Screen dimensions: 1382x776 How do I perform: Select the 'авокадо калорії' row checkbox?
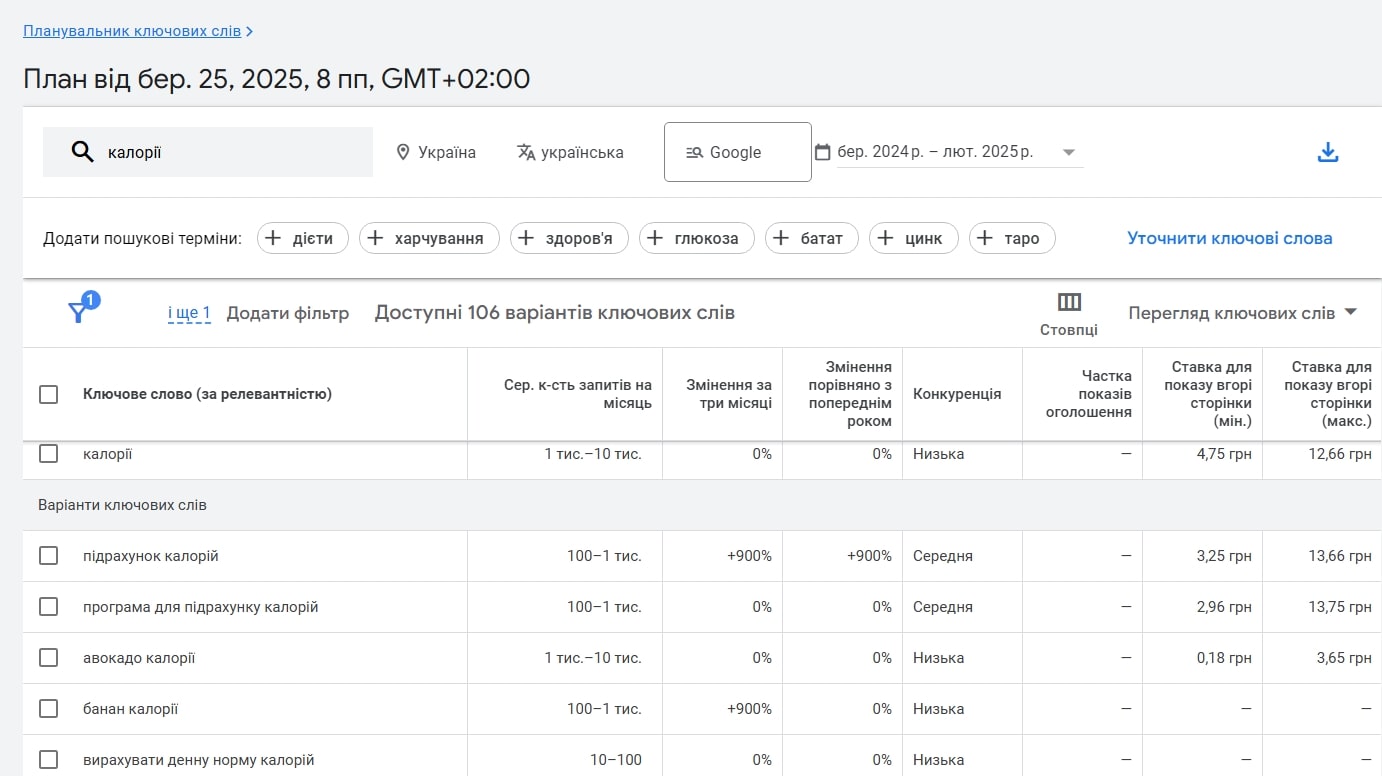coord(48,657)
